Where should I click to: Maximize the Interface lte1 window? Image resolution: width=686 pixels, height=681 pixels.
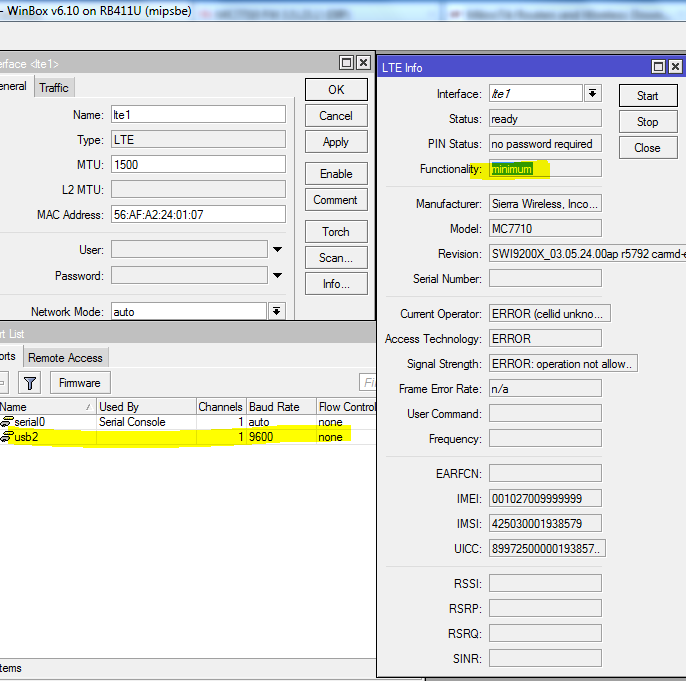(346, 62)
